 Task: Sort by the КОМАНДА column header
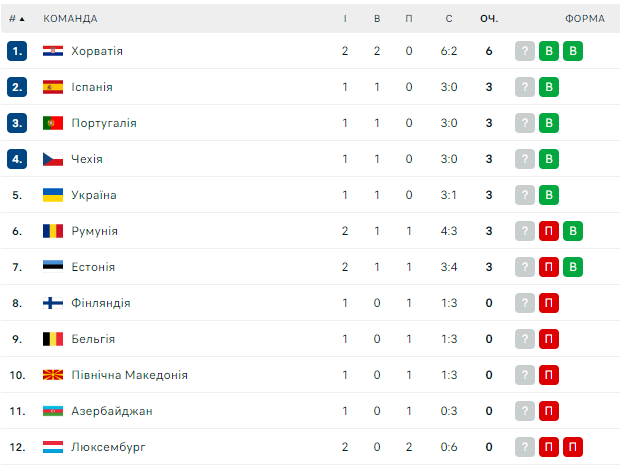click(x=71, y=18)
